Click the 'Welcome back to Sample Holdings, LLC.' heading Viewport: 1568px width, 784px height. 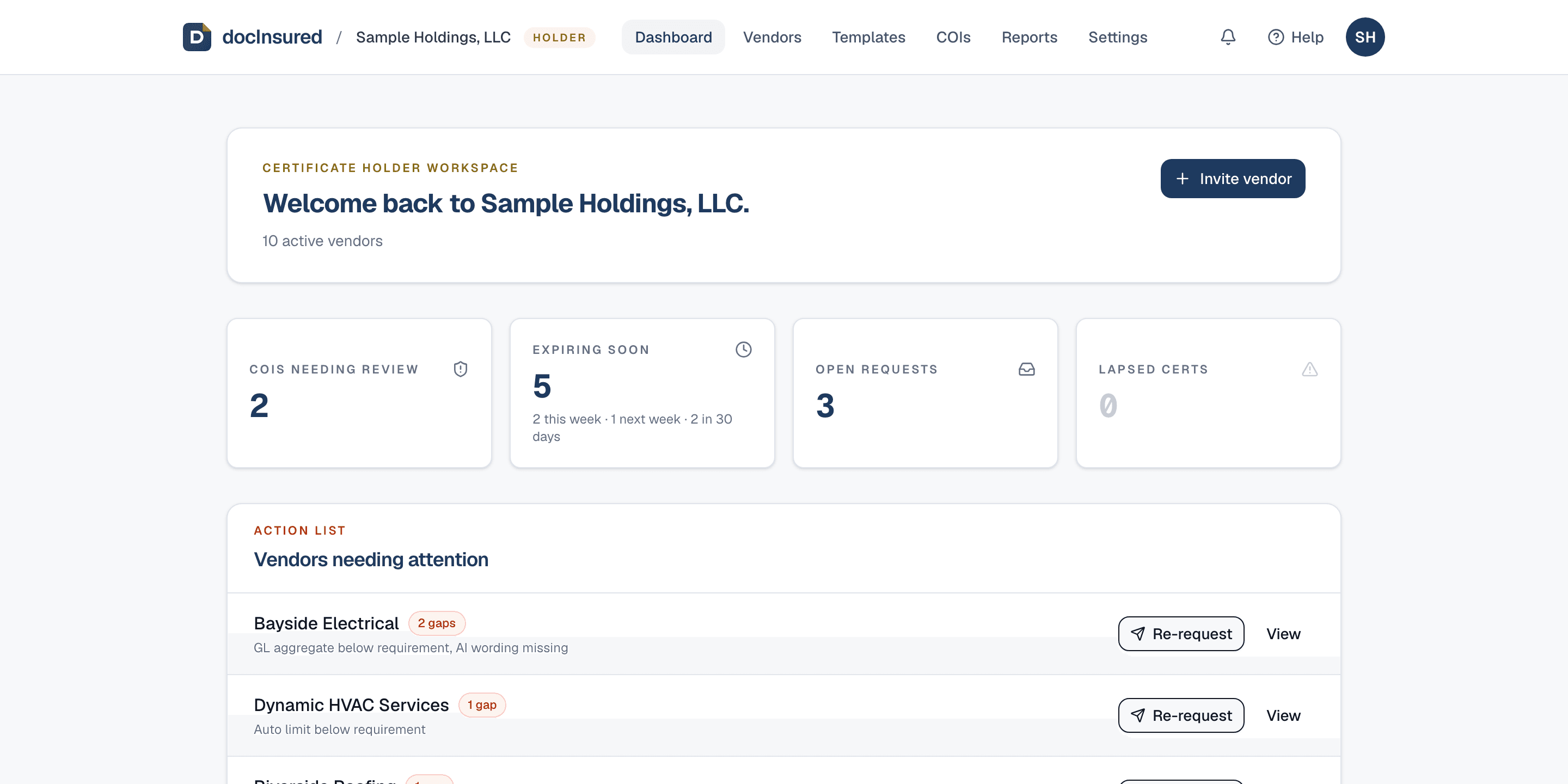[506, 203]
